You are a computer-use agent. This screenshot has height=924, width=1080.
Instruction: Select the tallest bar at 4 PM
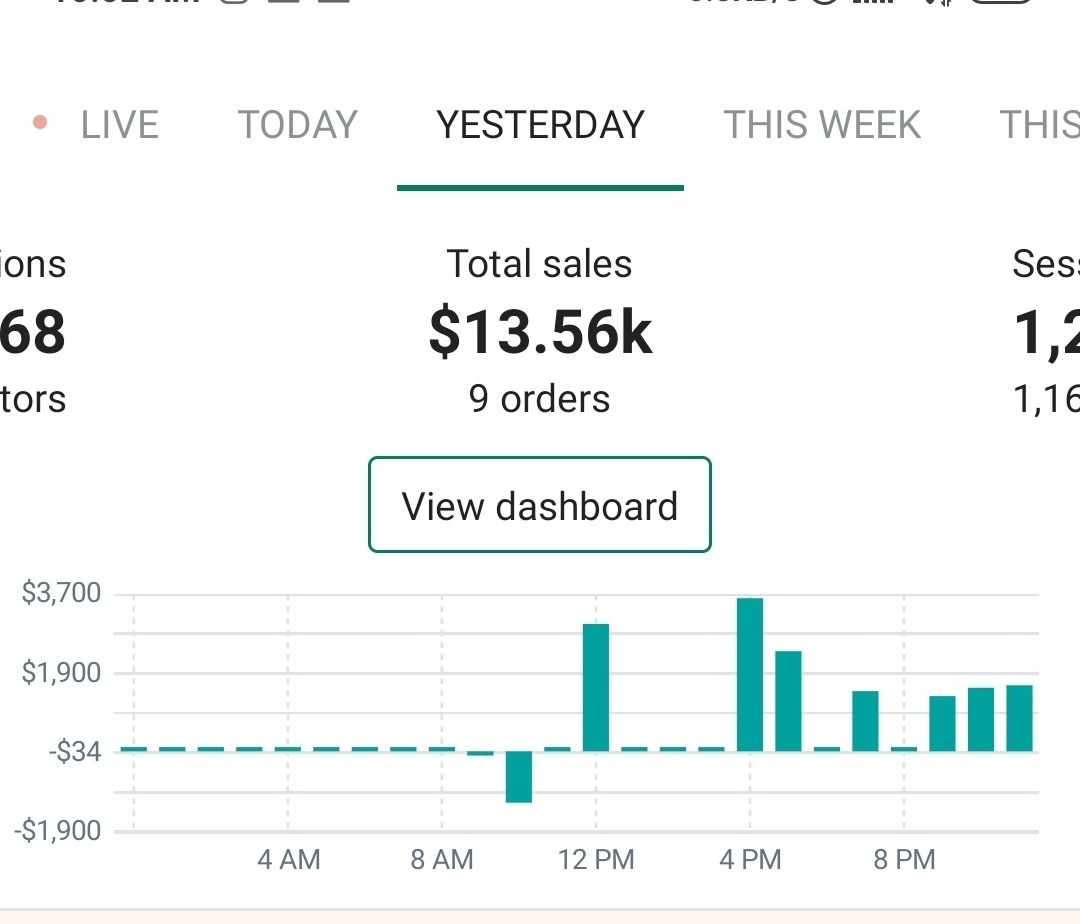pyautogui.click(x=750, y=674)
